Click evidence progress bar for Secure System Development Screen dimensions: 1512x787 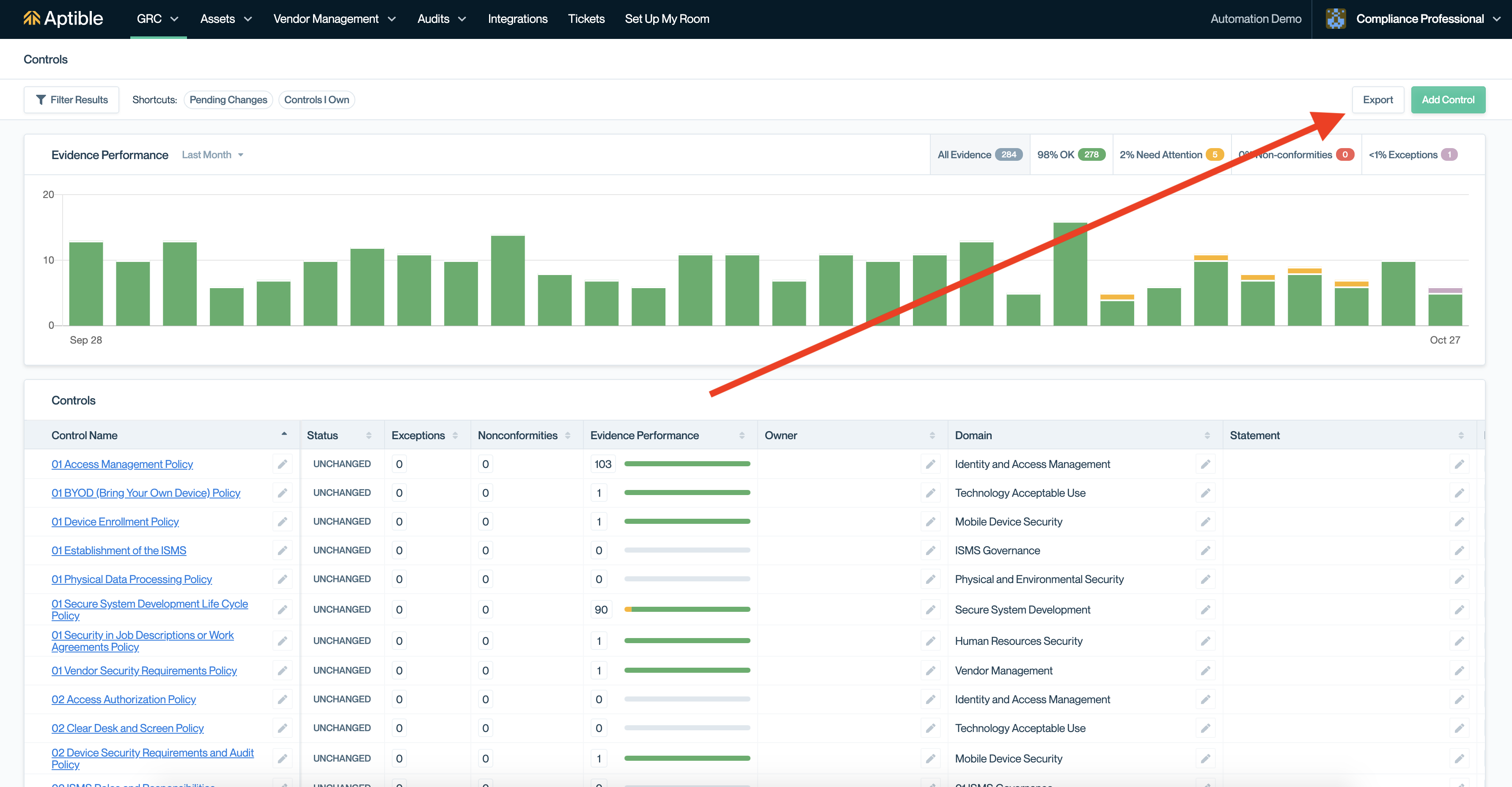[687, 609]
